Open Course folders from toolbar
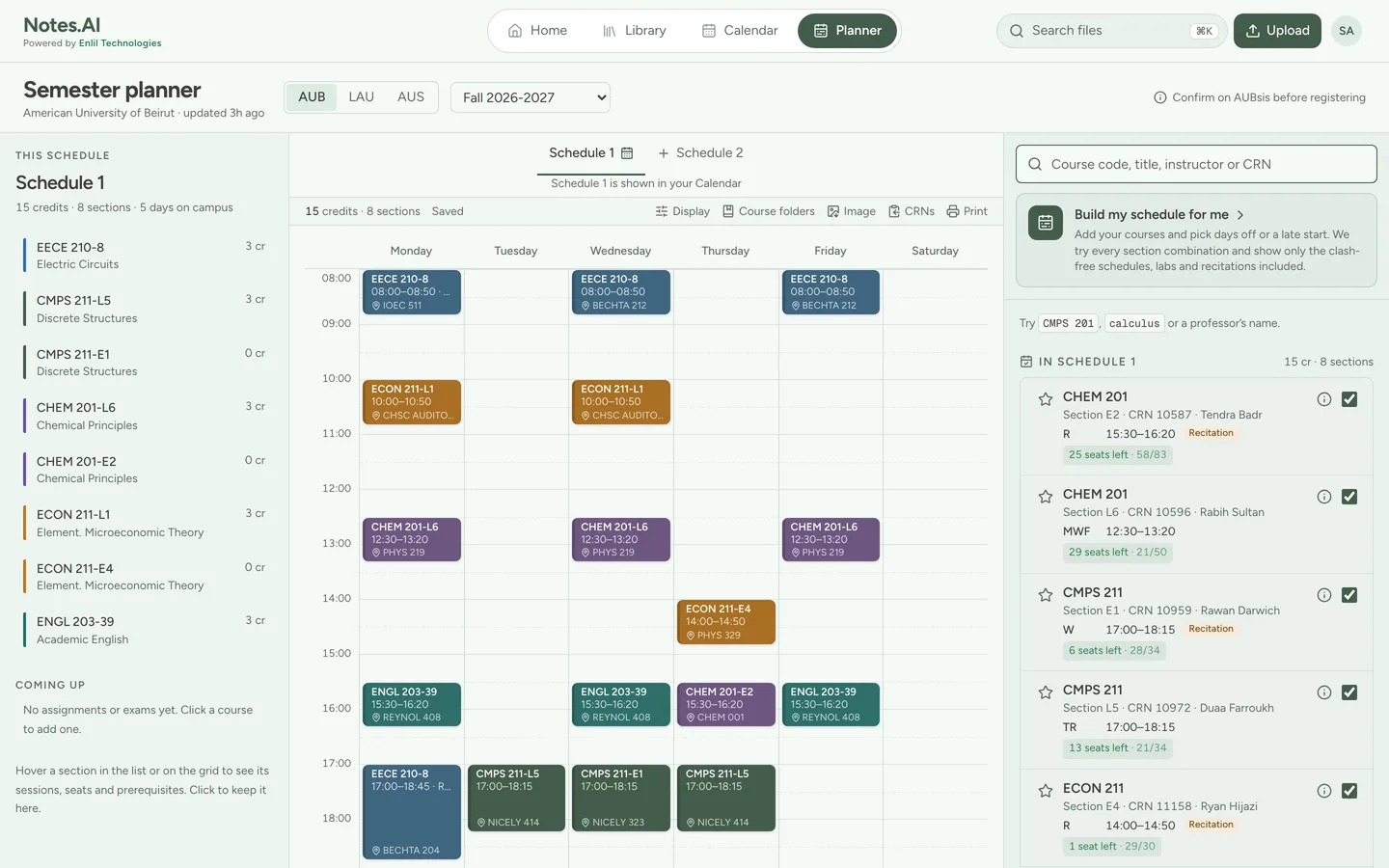This screenshot has width=1389, height=868. pyautogui.click(x=769, y=211)
